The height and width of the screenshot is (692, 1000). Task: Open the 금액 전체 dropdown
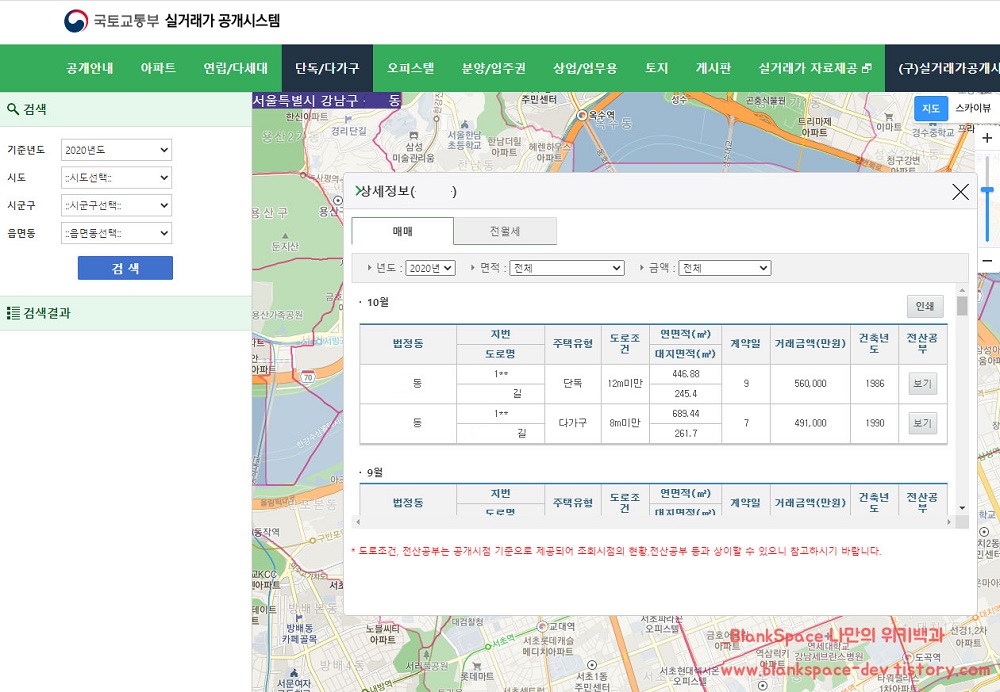pos(725,269)
